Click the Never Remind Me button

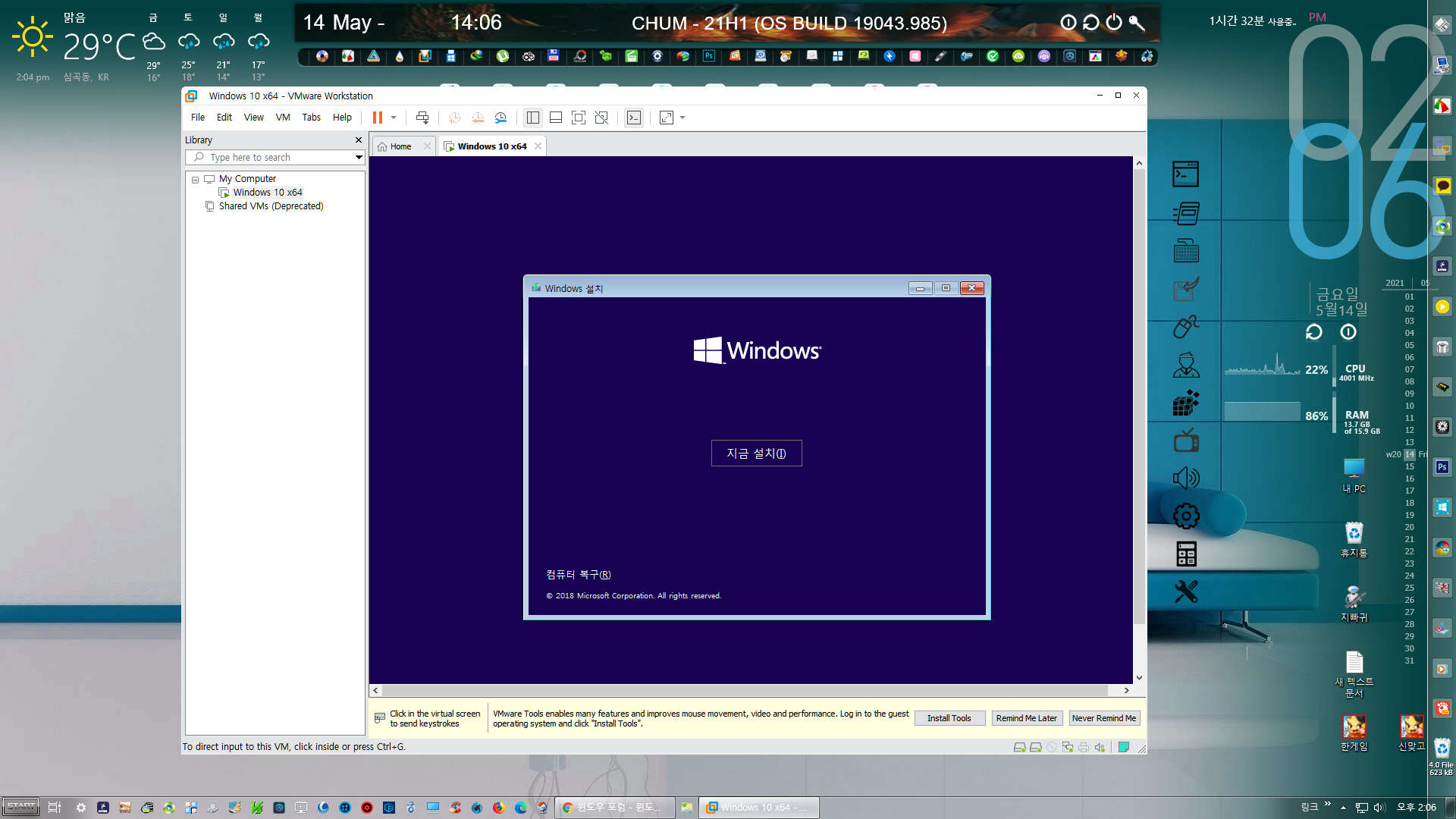tap(1104, 718)
